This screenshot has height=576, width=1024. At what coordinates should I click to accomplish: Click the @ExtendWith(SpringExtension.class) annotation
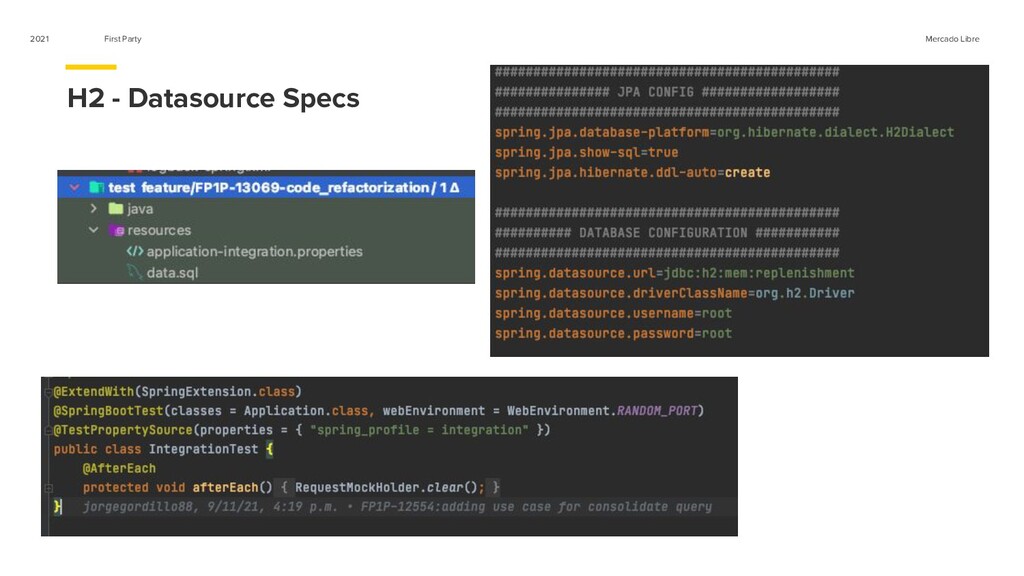tap(178, 392)
